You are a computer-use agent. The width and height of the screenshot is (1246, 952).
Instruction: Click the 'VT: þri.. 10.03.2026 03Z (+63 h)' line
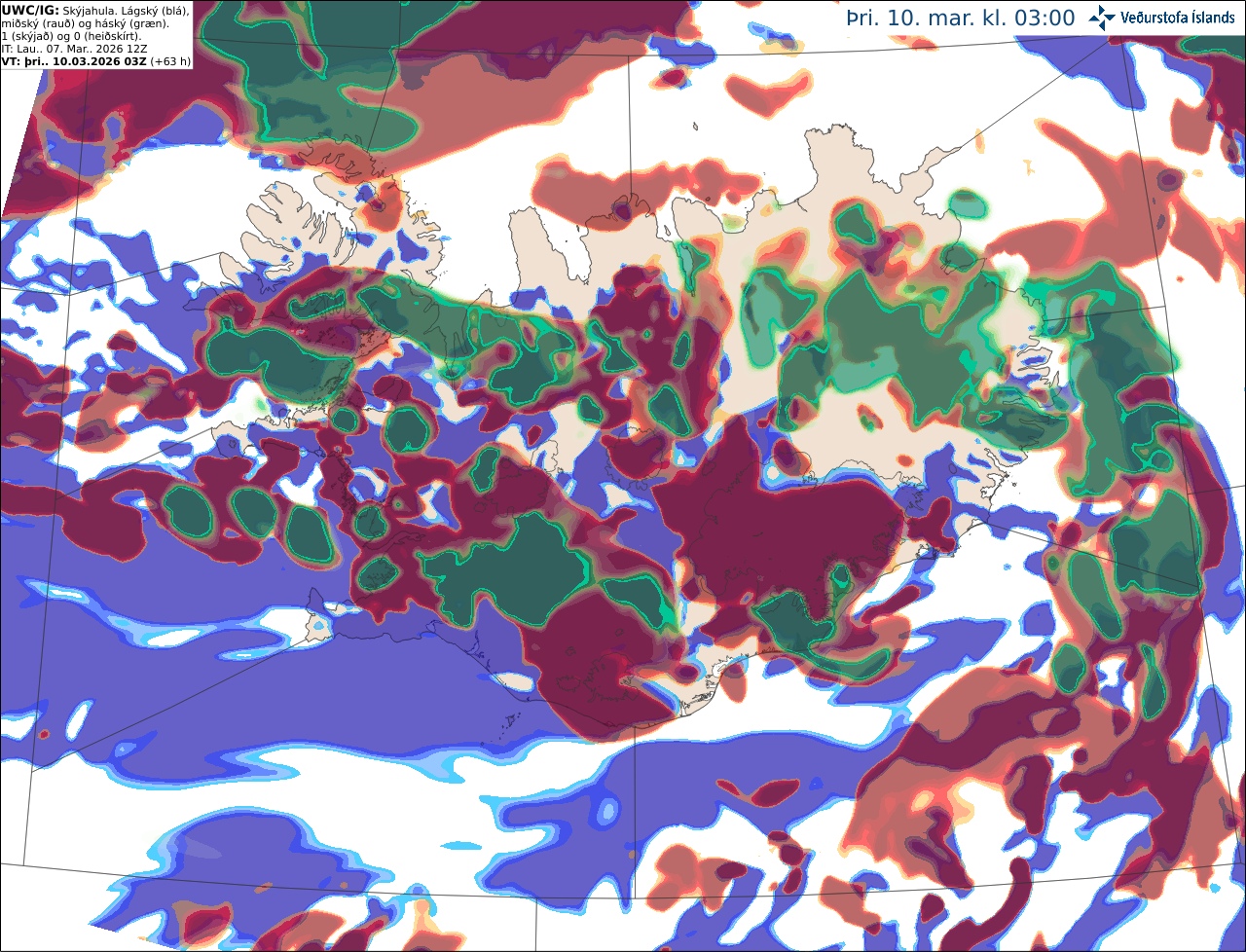[96, 61]
